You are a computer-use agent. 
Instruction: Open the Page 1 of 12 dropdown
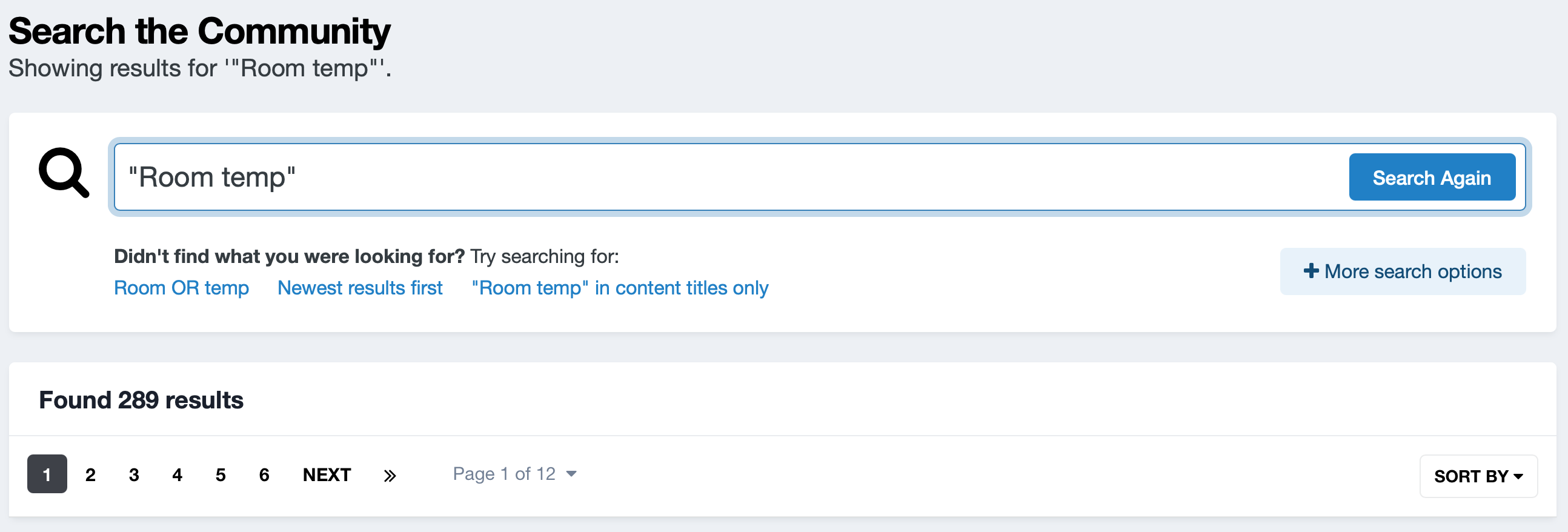tap(514, 474)
